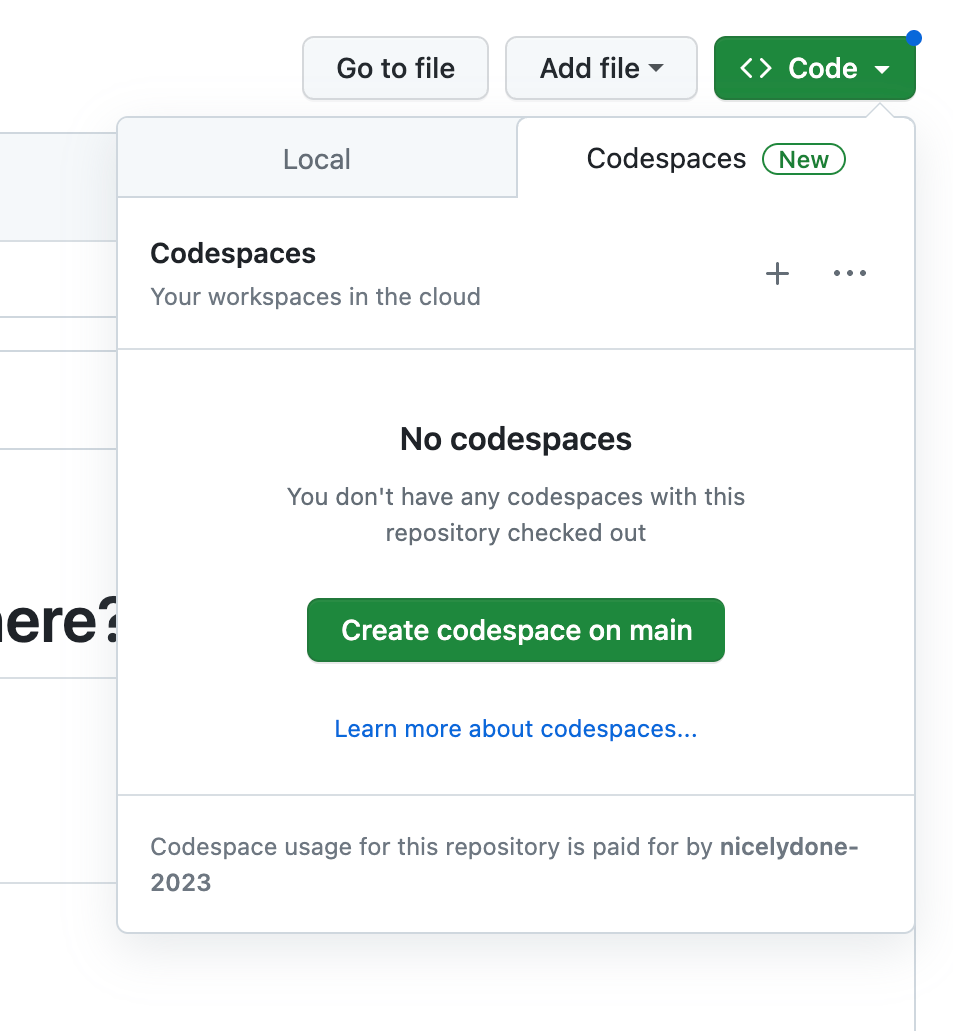This screenshot has height=1031, width=953.
Task: Open the Code dropdown menu
Action: coord(814,68)
